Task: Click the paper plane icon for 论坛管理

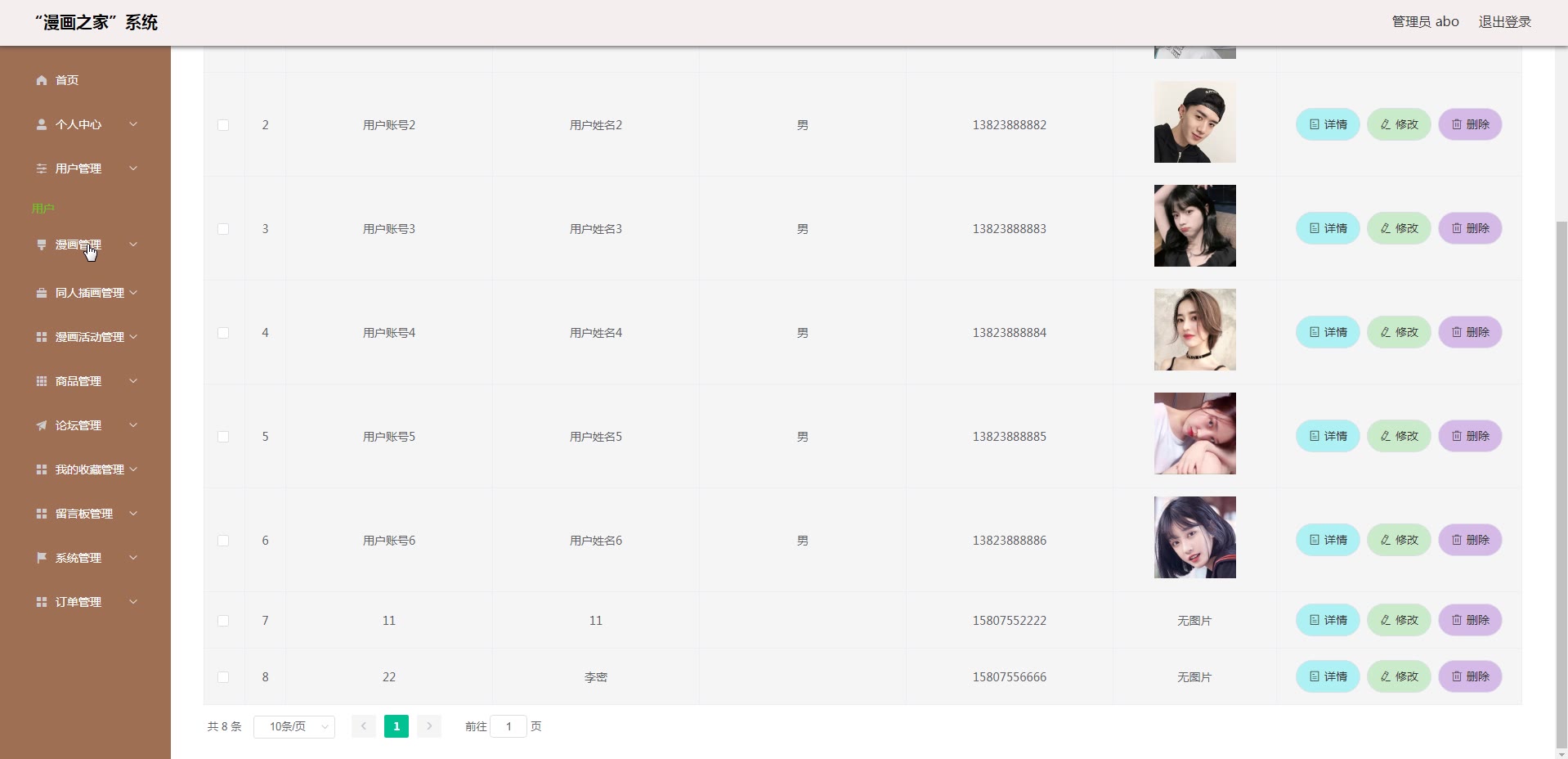Action: tap(42, 425)
